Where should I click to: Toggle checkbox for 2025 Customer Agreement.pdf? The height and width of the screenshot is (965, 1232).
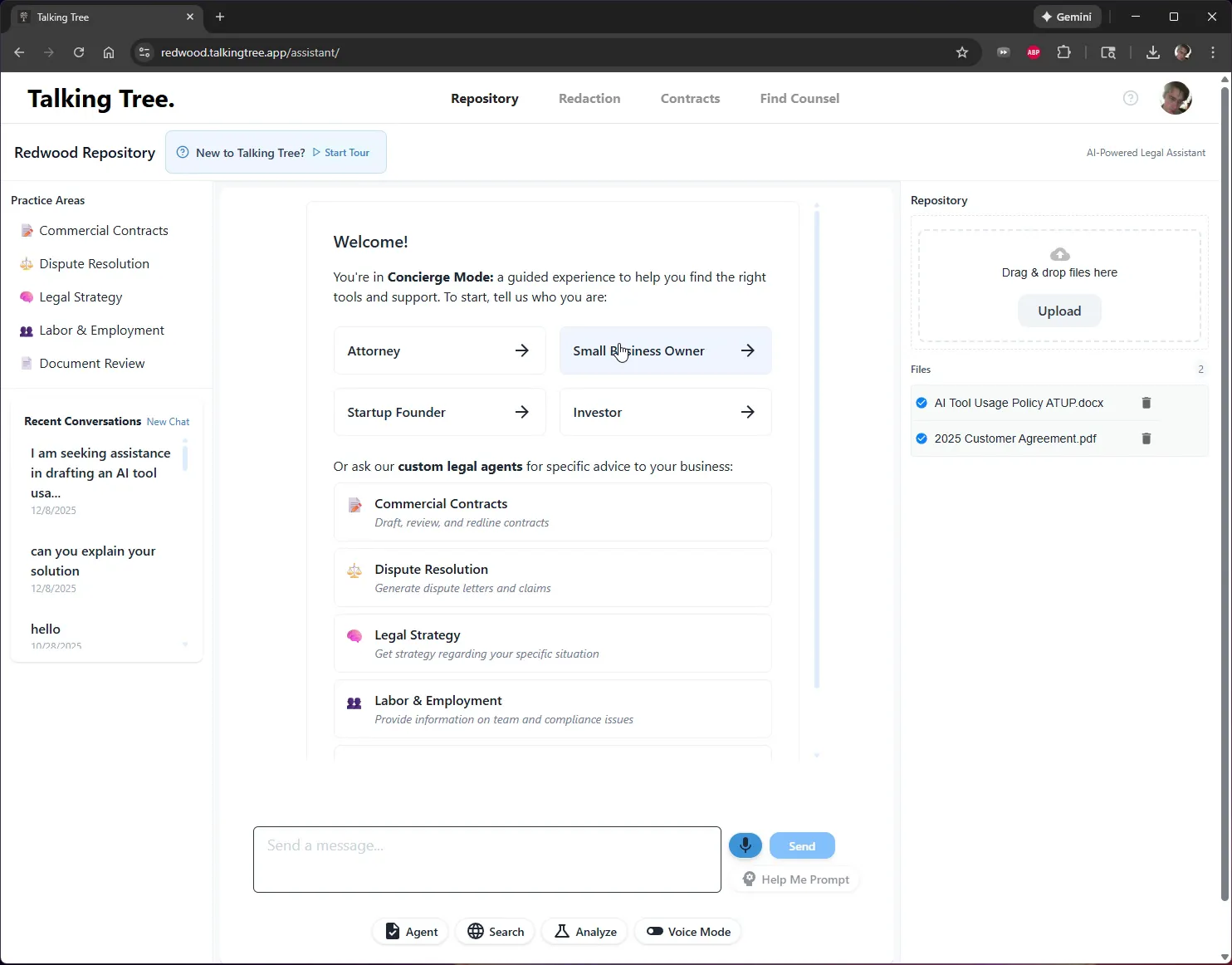[x=922, y=438]
